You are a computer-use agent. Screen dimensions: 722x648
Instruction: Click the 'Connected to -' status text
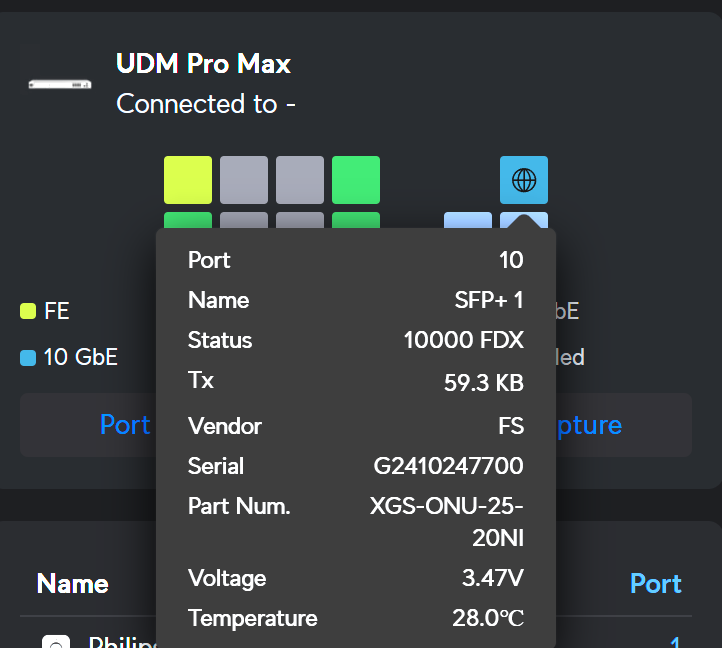[206, 104]
